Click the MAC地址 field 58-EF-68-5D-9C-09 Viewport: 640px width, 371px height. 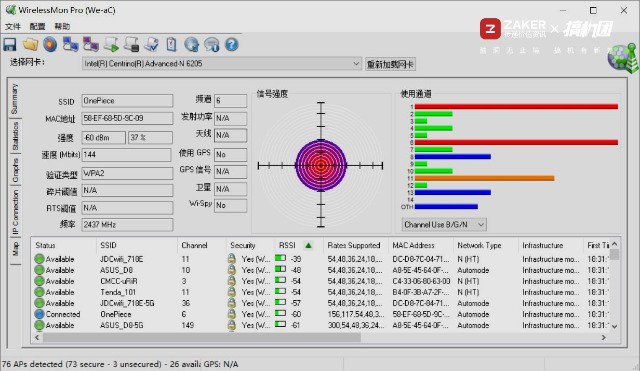pos(127,118)
